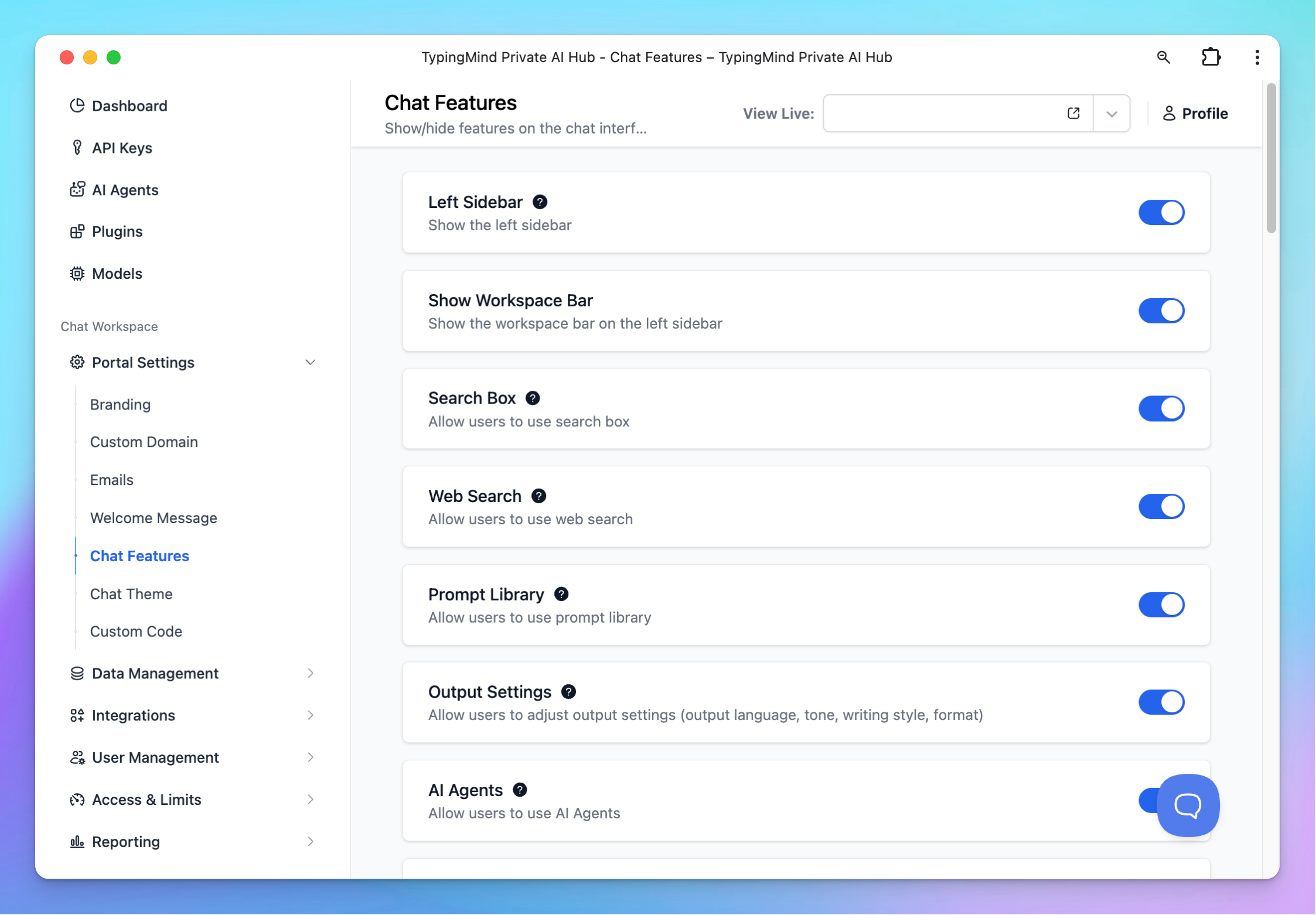
Task: Open the Profile button
Action: [1195, 113]
